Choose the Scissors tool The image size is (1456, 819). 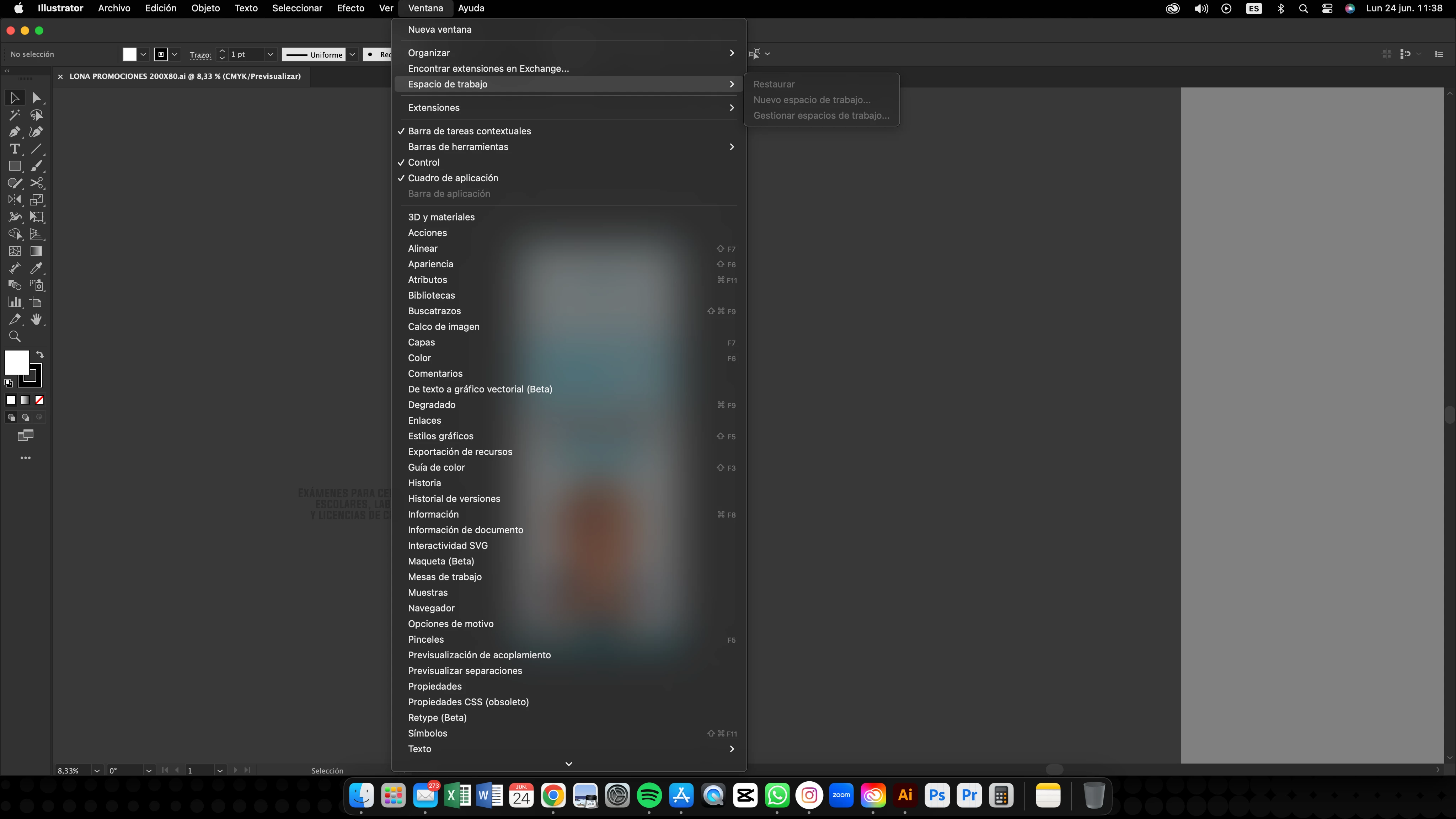36,183
